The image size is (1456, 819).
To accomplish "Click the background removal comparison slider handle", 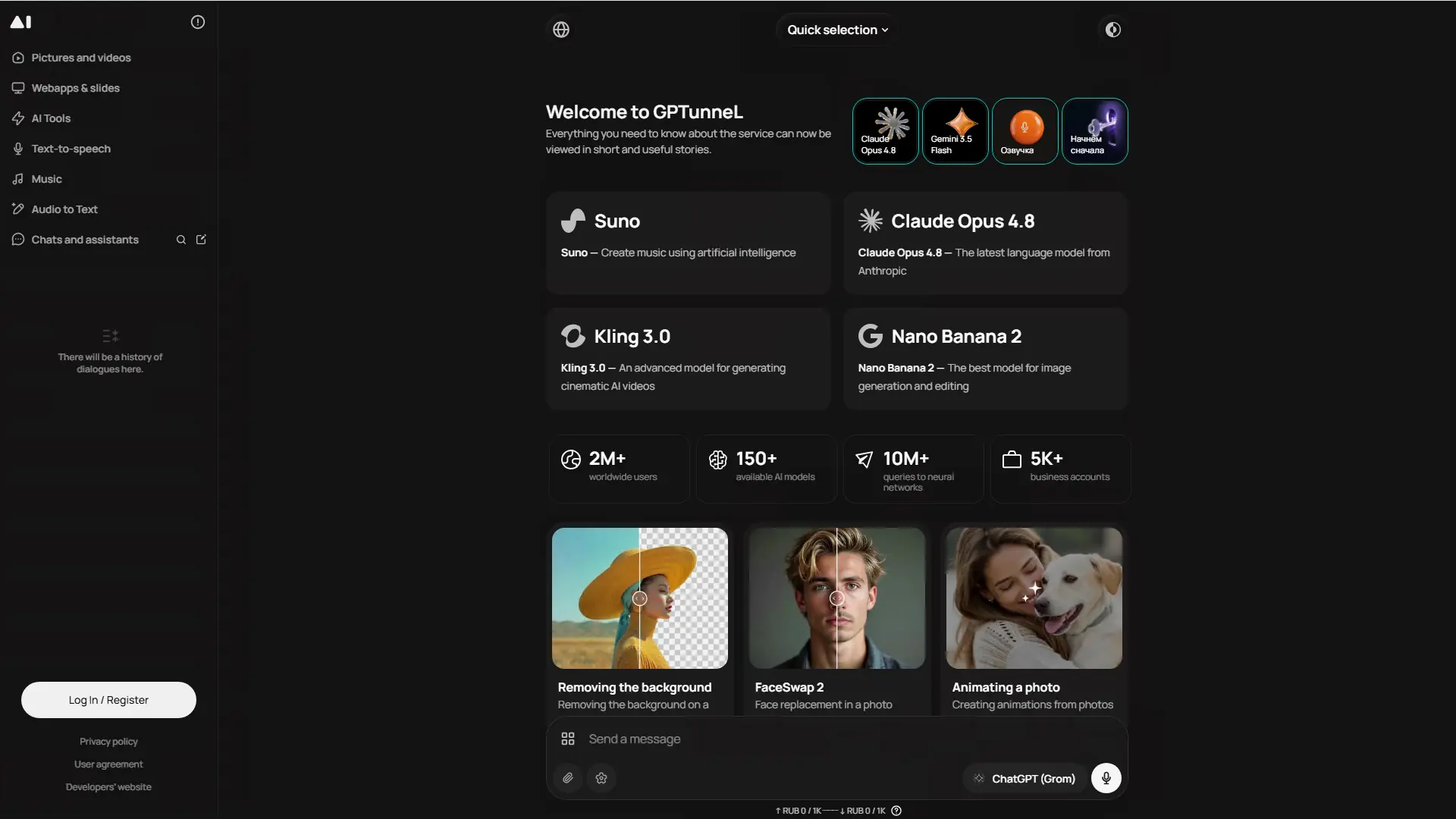I will point(639,598).
